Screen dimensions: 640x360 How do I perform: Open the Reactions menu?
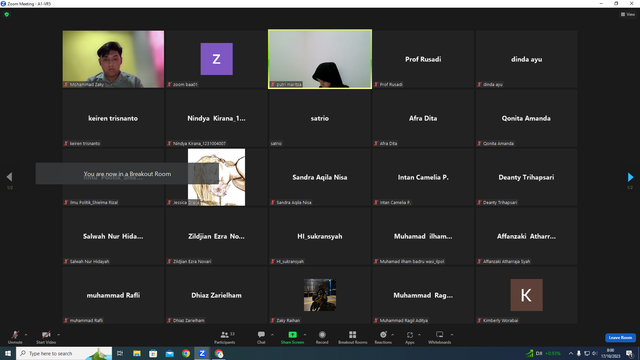pyautogui.click(x=383, y=337)
